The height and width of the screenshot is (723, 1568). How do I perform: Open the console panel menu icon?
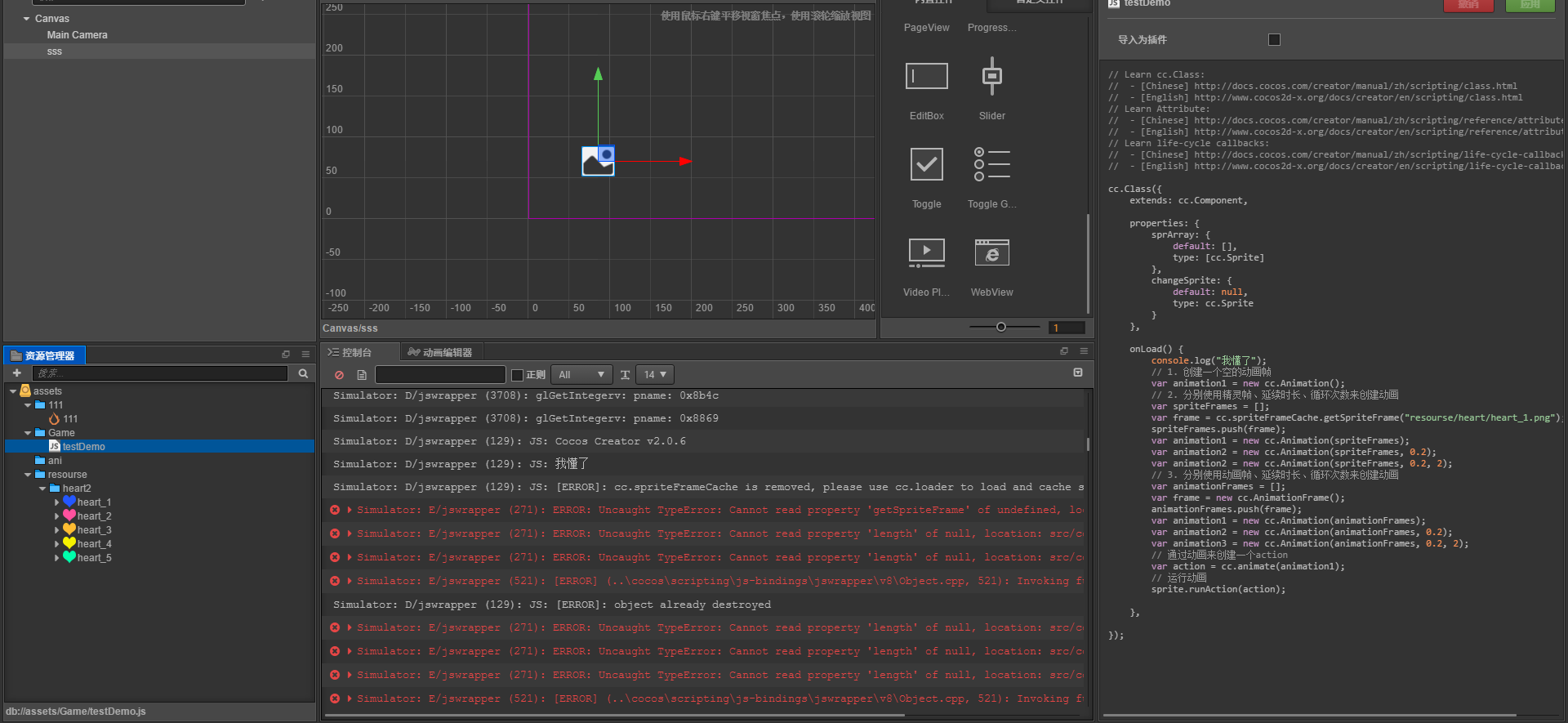click(x=1084, y=351)
